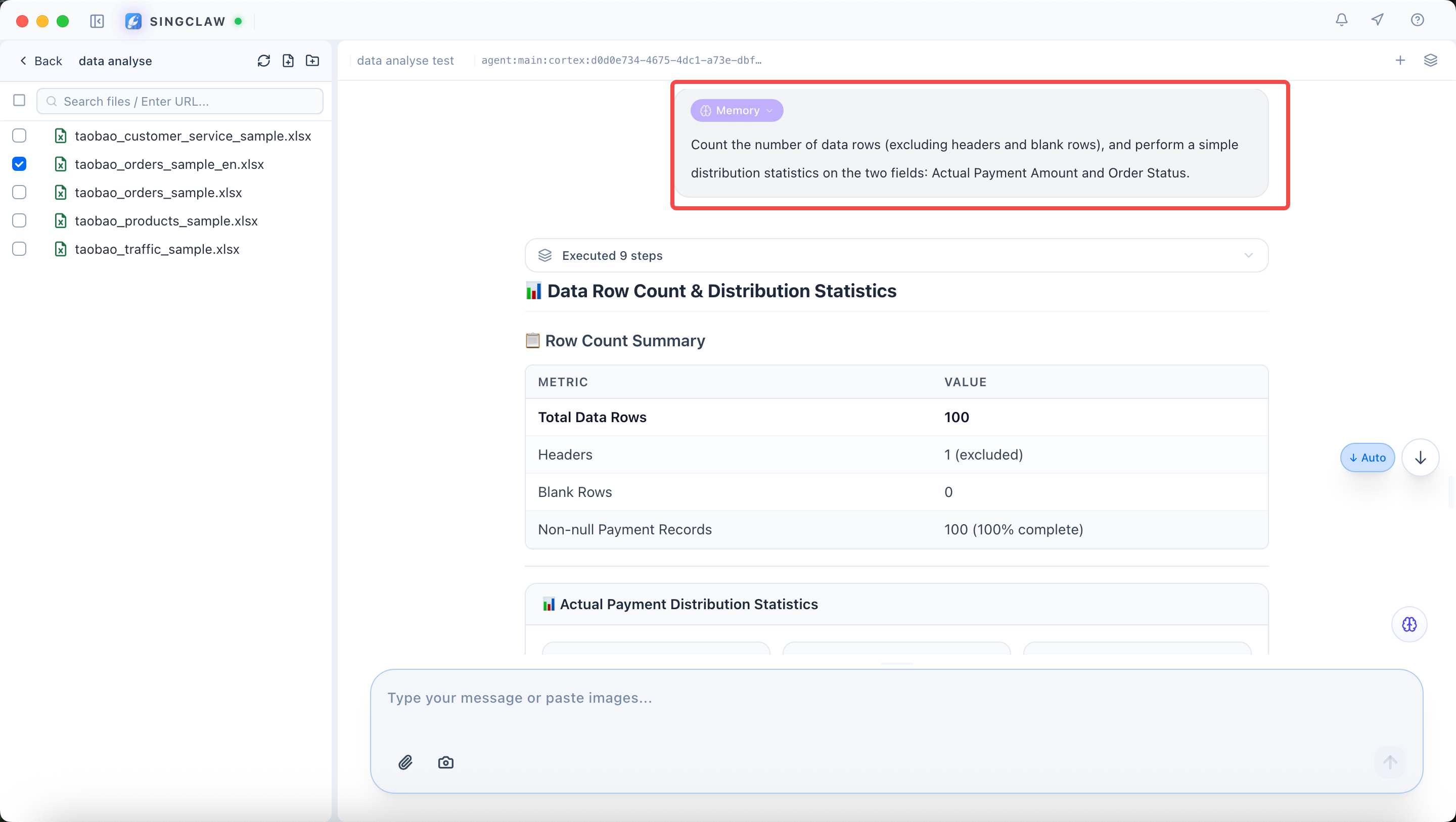
Task: Check taobao_customer_service_sample.xlsx checkbox
Action: [19, 135]
